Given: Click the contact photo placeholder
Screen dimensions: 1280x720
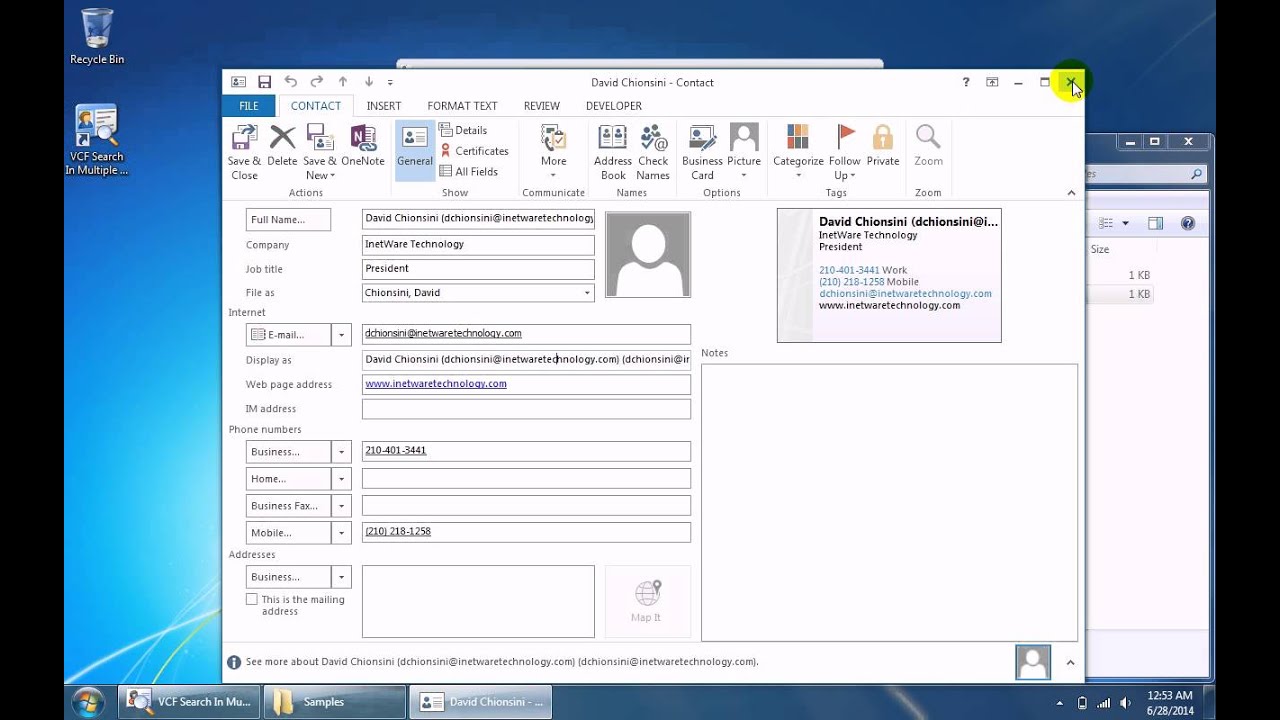Looking at the screenshot, I should point(648,254).
